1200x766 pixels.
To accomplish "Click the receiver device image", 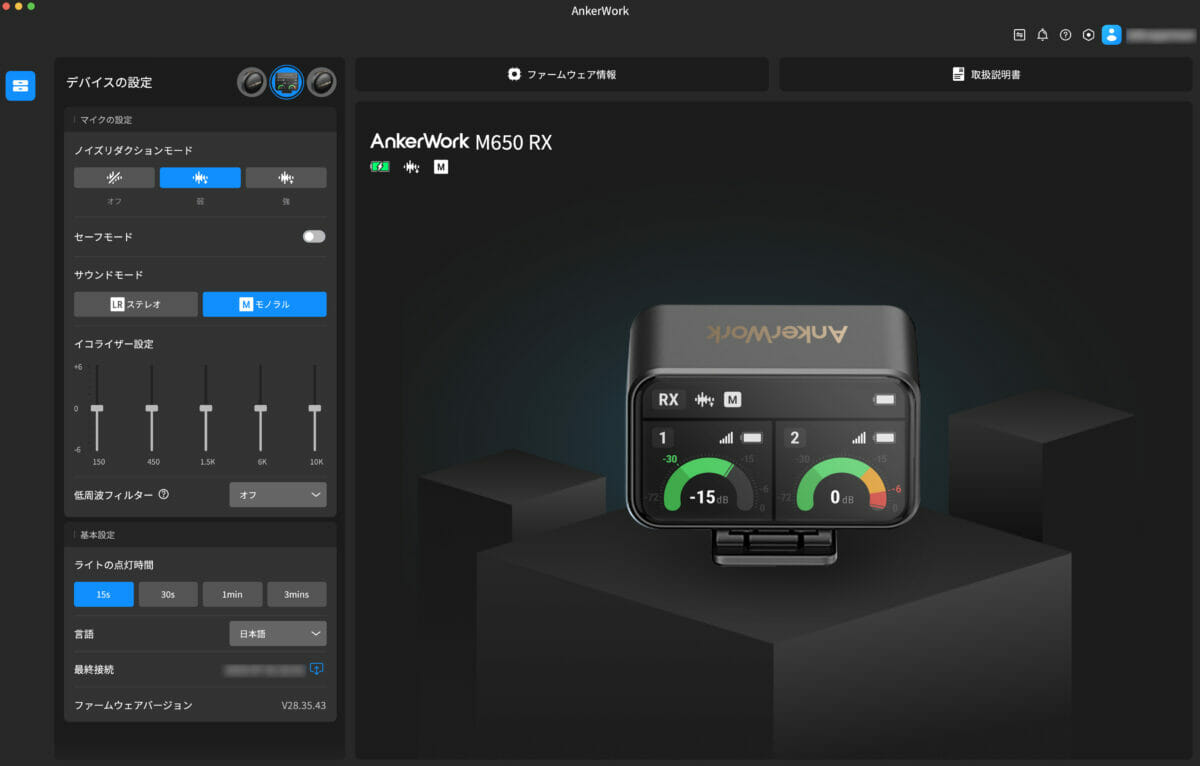I will 772,434.
